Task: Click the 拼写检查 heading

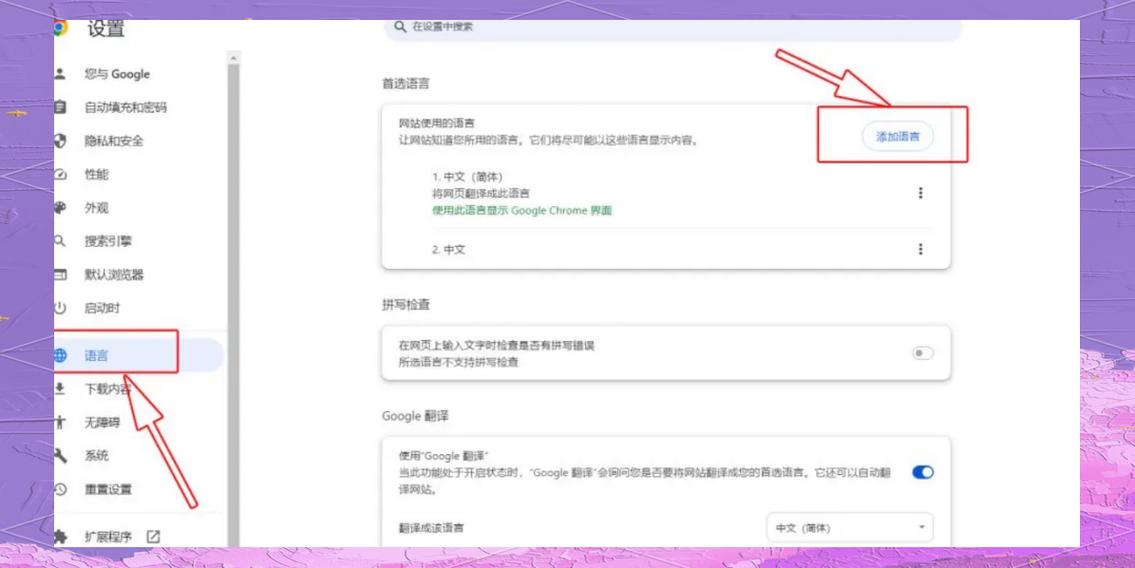Action: point(405,305)
